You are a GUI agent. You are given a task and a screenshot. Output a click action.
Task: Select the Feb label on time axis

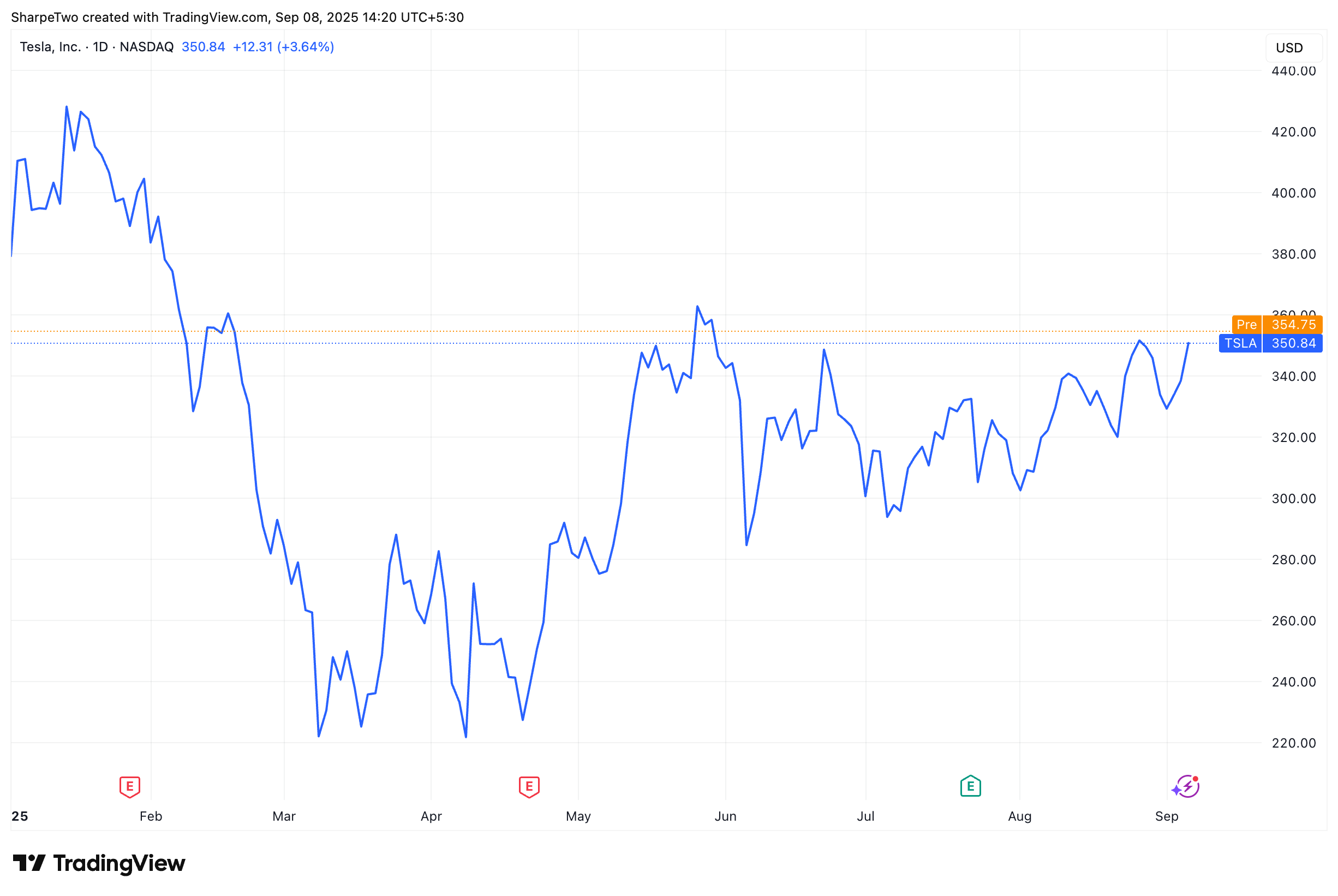click(151, 816)
